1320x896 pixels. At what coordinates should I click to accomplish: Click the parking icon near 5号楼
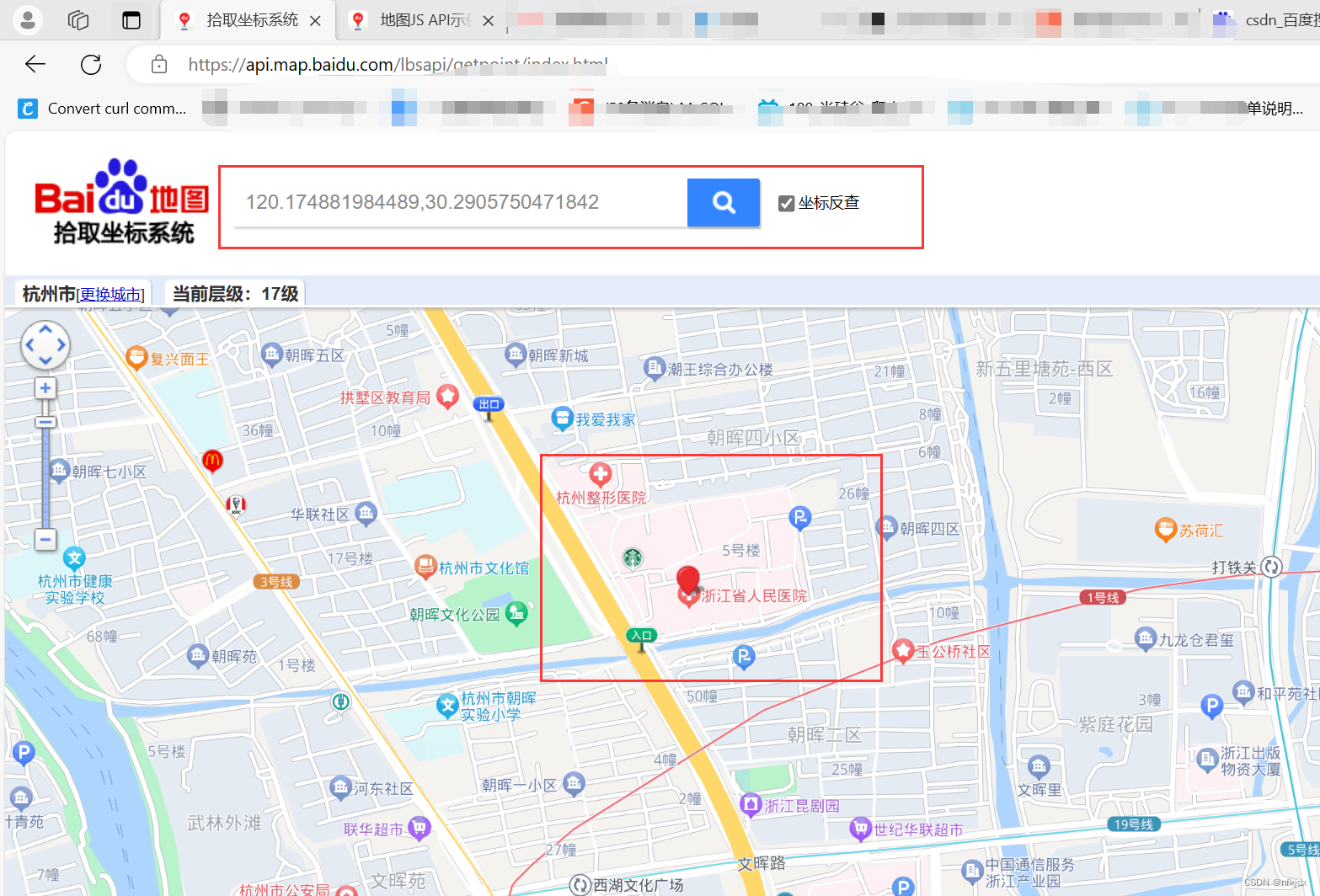800,519
